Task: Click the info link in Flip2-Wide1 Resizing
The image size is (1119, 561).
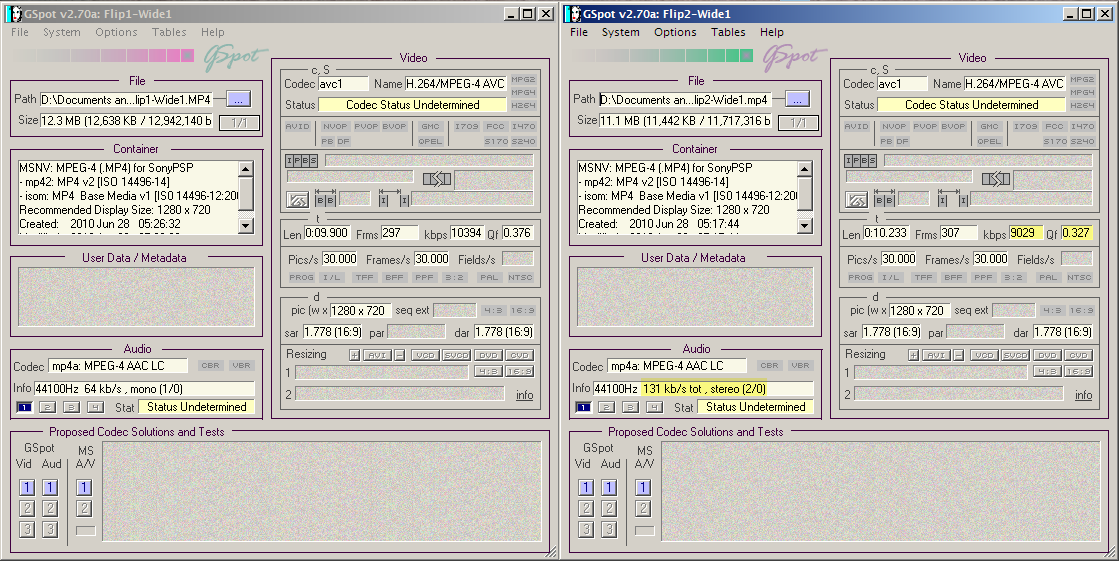Action: (x=1083, y=395)
